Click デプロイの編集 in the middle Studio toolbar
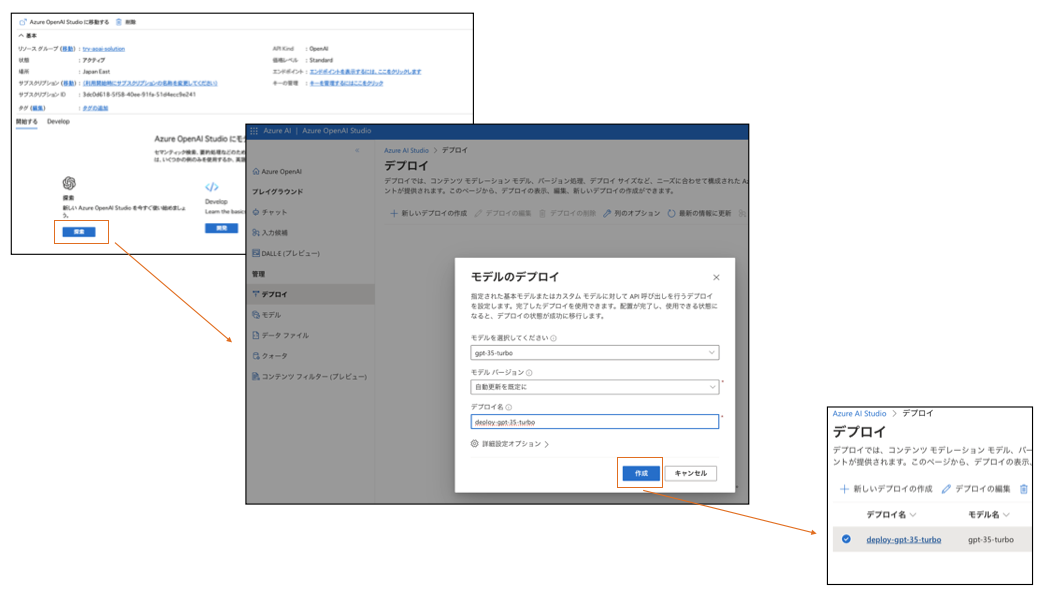The width and height of the screenshot is (1042, 593). pyautogui.click(x=502, y=213)
